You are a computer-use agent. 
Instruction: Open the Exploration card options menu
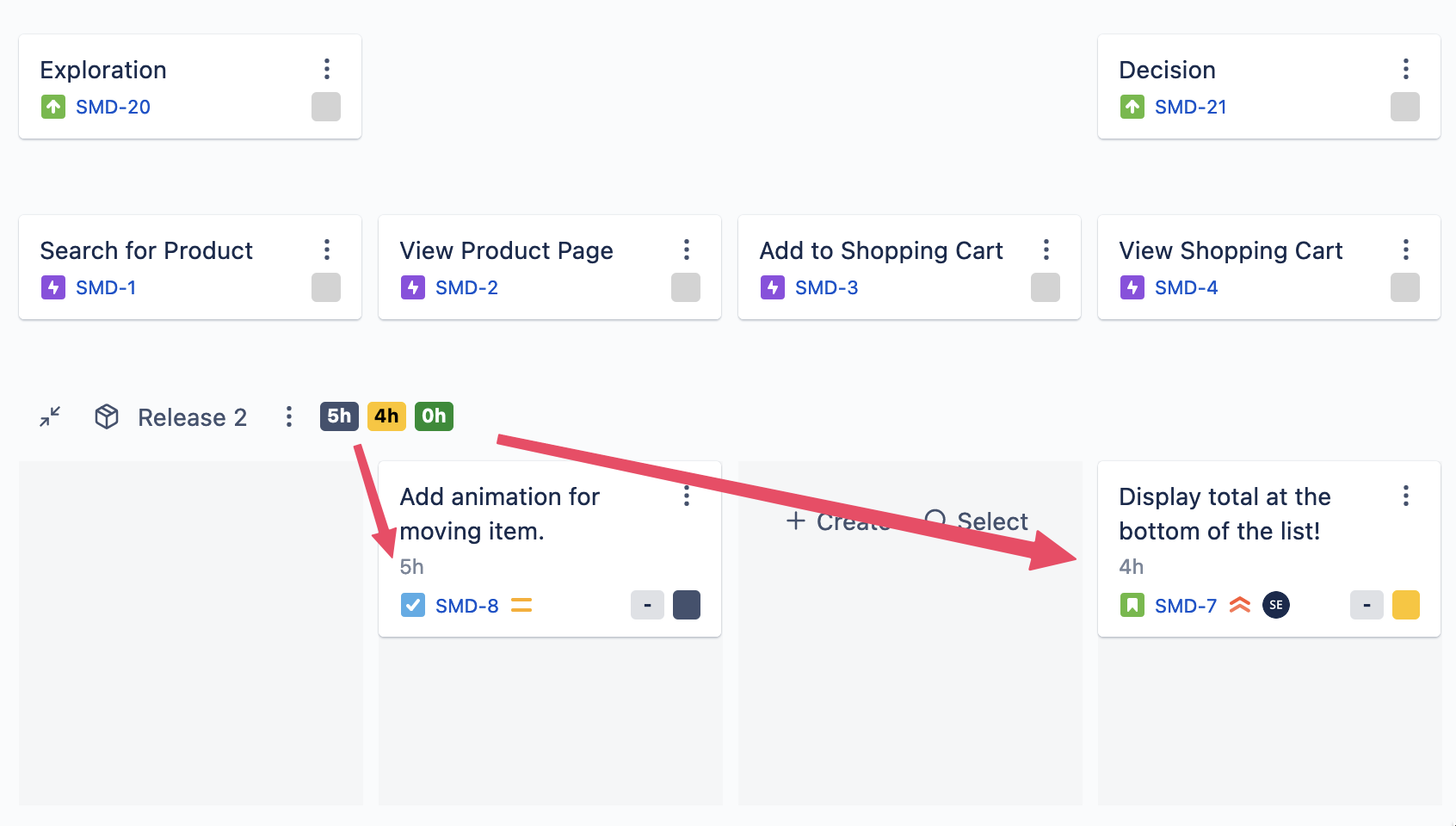(327, 69)
